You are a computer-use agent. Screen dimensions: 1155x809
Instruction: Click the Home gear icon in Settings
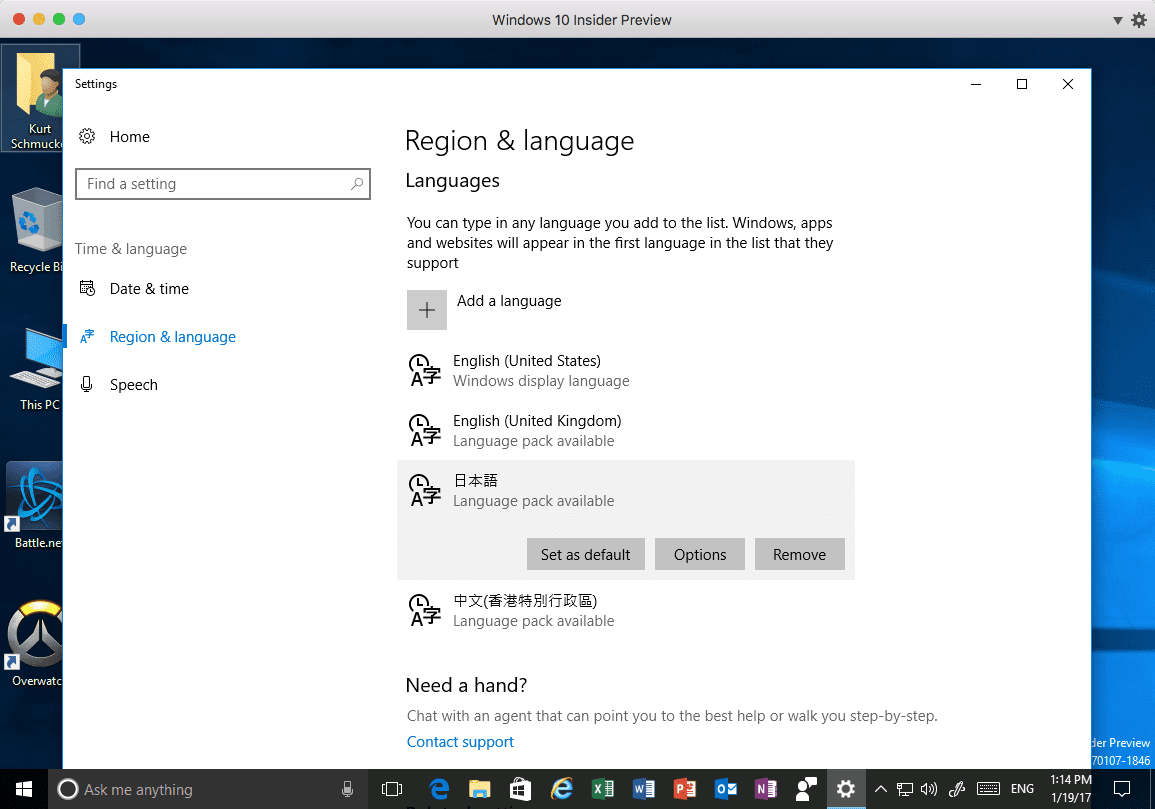pos(87,136)
